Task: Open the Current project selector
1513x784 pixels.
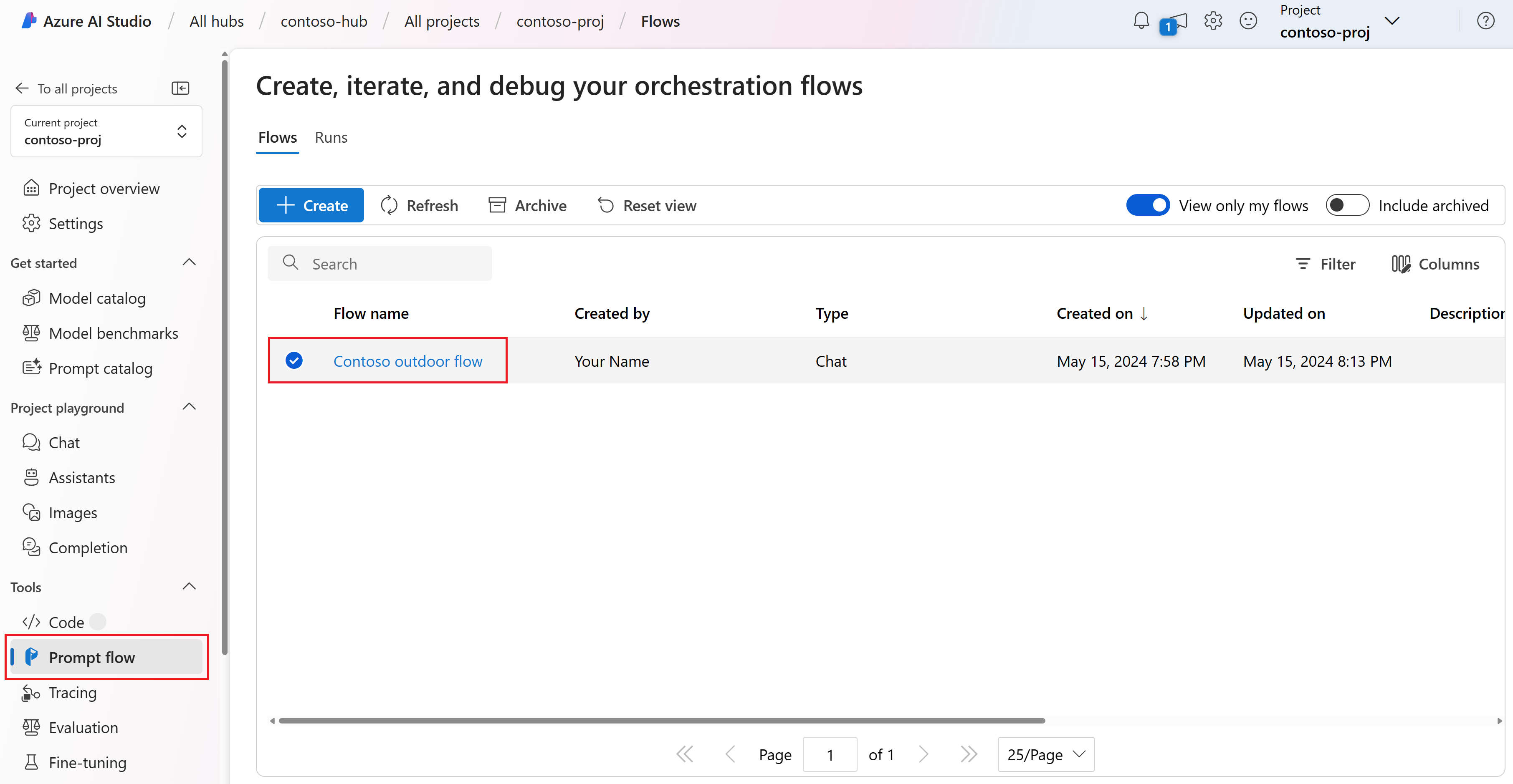Action: click(x=106, y=131)
